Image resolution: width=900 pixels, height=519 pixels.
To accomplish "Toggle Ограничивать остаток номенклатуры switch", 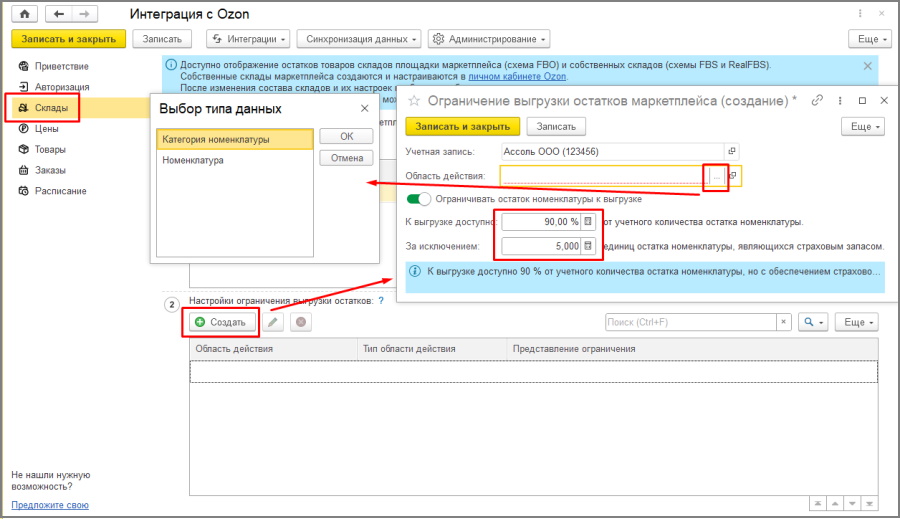I will 418,199.
